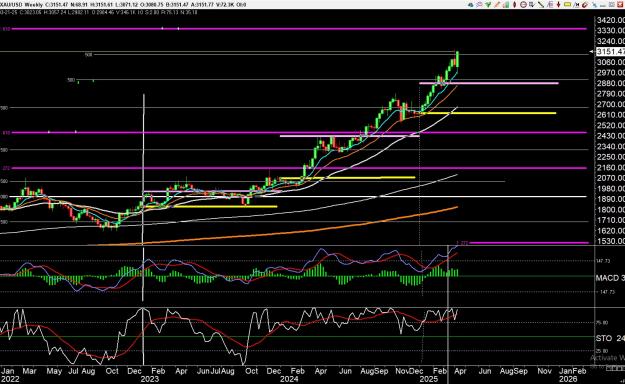
Task: Click the 3080.00 price axis label
Action: coord(610,62)
